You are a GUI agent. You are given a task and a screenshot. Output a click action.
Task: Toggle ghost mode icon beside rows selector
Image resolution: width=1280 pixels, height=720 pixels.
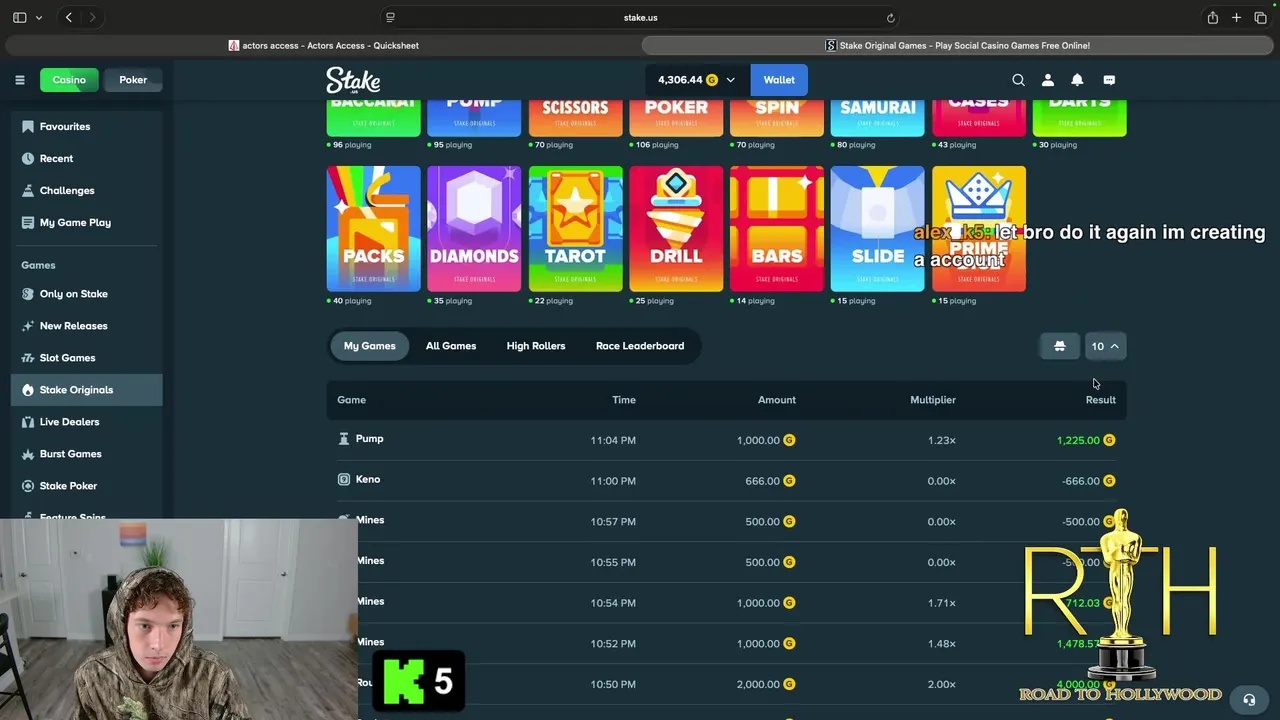[x=1060, y=346]
